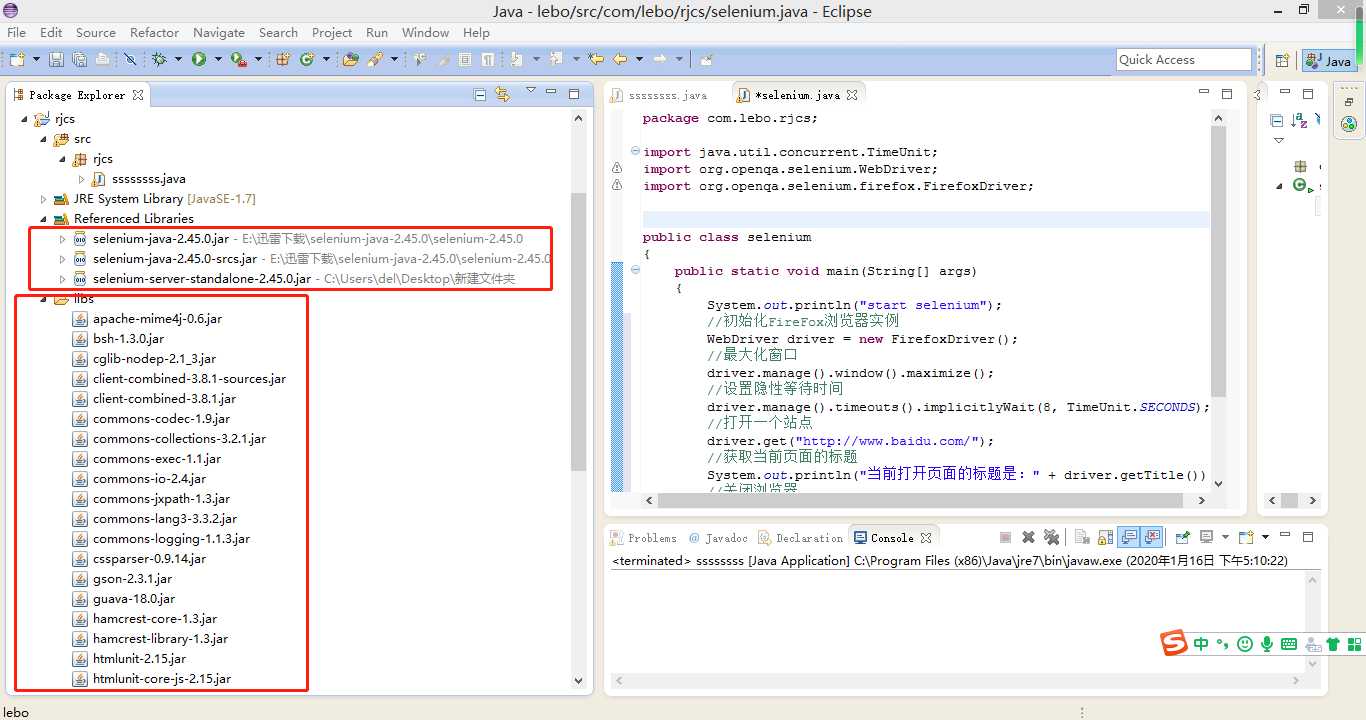This screenshot has height=720, width=1366.
Task: Close the selenium.java editor tab
Action: pyautogui.click(x=853, y=95)
